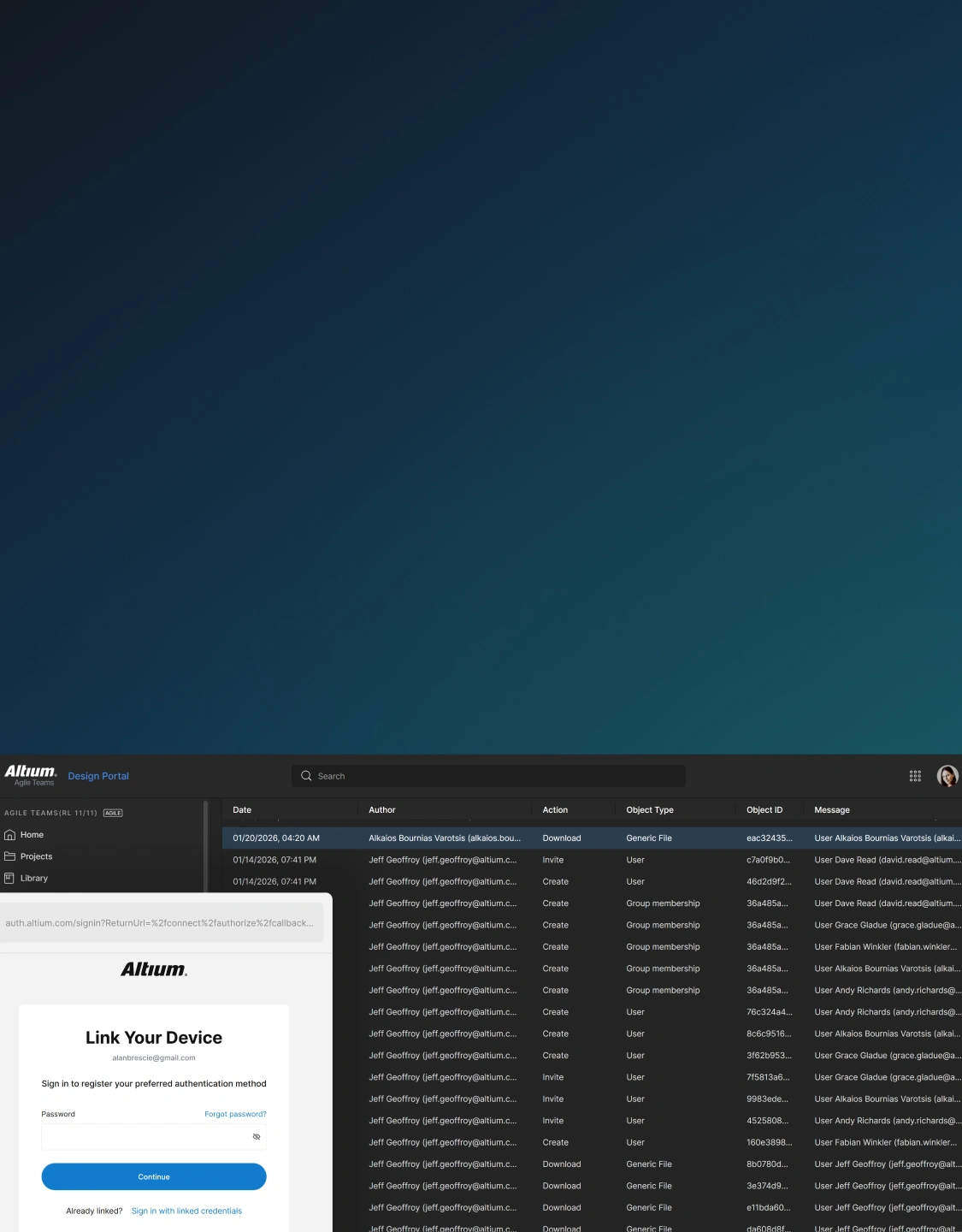Screen dimensions: 962x1232
Task: Click the magnifier icon in search bar
Action: 306,776
